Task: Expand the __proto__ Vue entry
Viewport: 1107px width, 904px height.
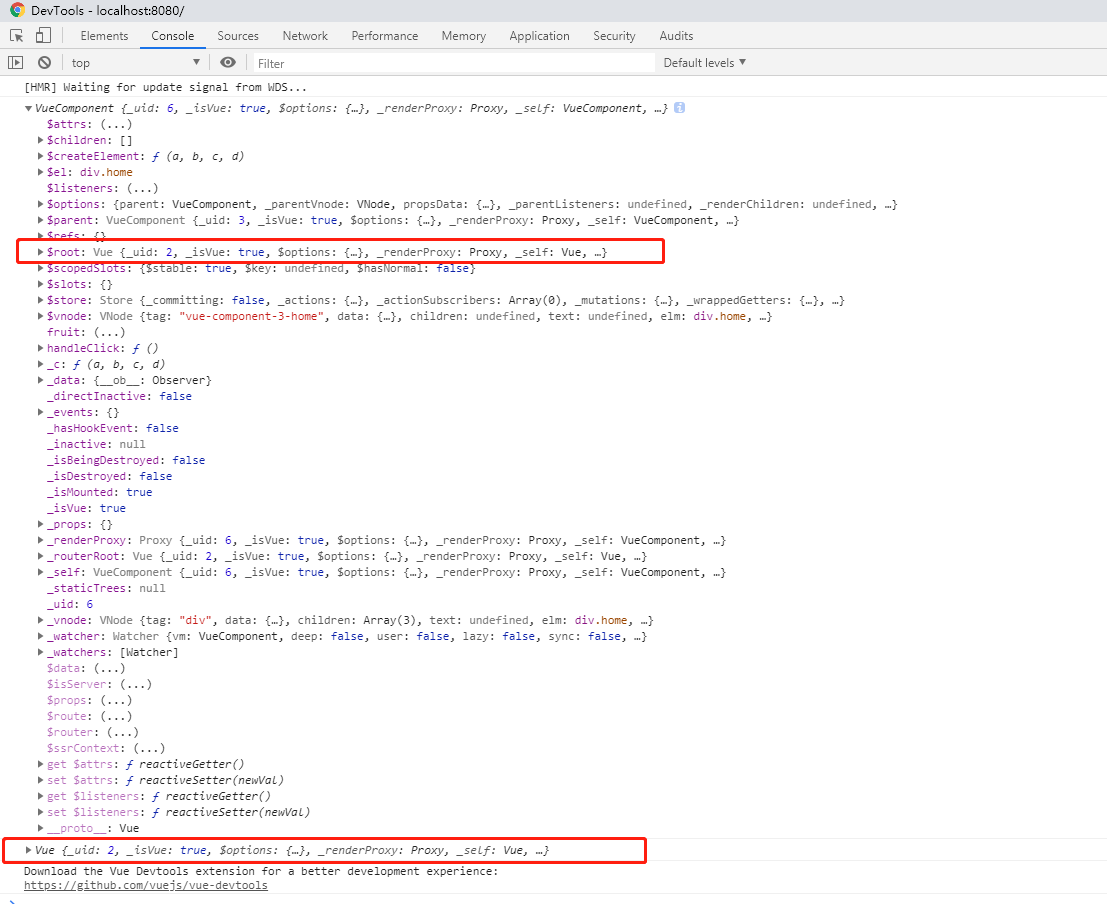Action: 40,828
